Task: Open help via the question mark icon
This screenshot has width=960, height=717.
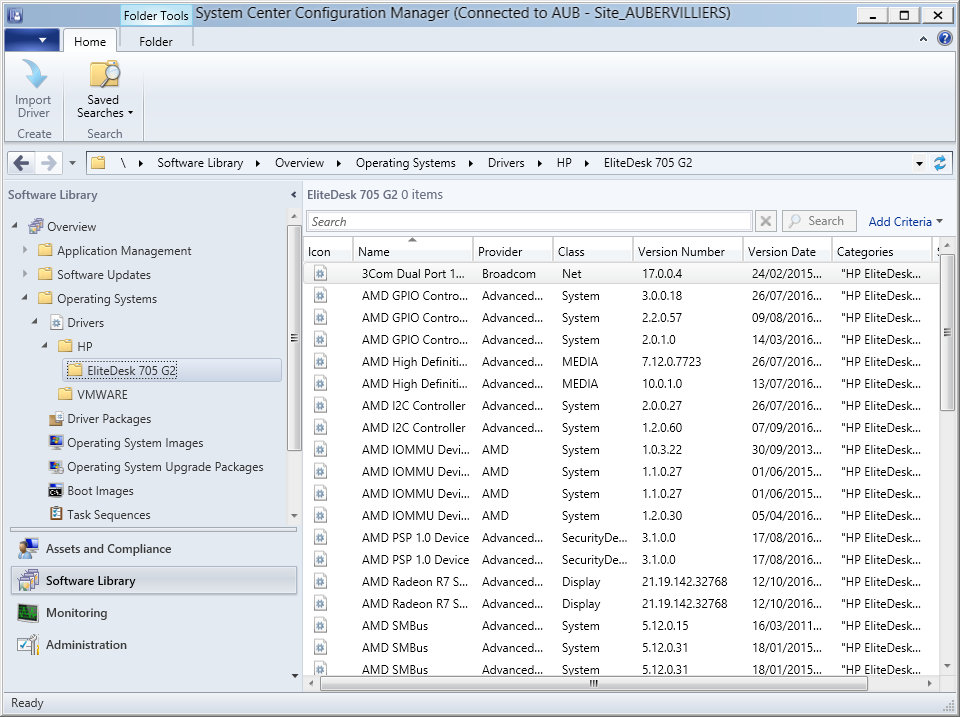Action: pos(945,39)
